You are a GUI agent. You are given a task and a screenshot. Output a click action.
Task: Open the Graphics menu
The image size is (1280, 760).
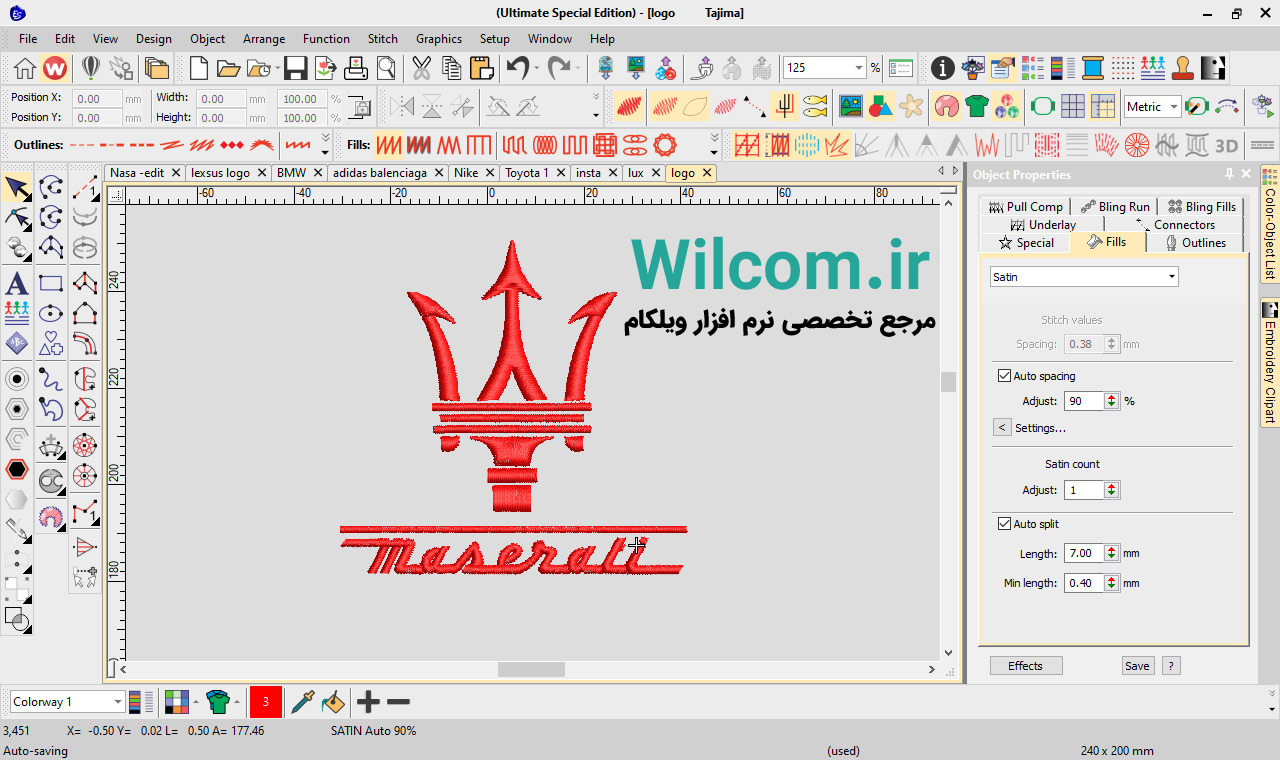[x=439, y=39]
